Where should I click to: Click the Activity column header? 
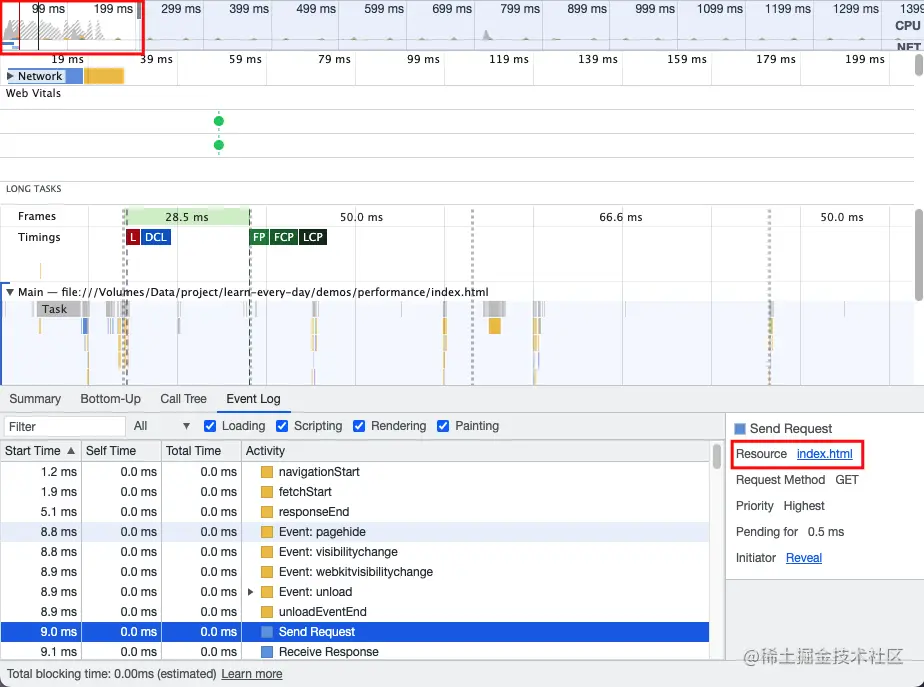[476, 451]
